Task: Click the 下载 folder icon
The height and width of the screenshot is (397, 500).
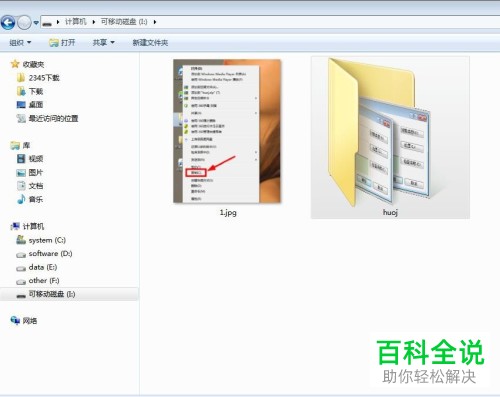Action: click(x=21, y=91)
